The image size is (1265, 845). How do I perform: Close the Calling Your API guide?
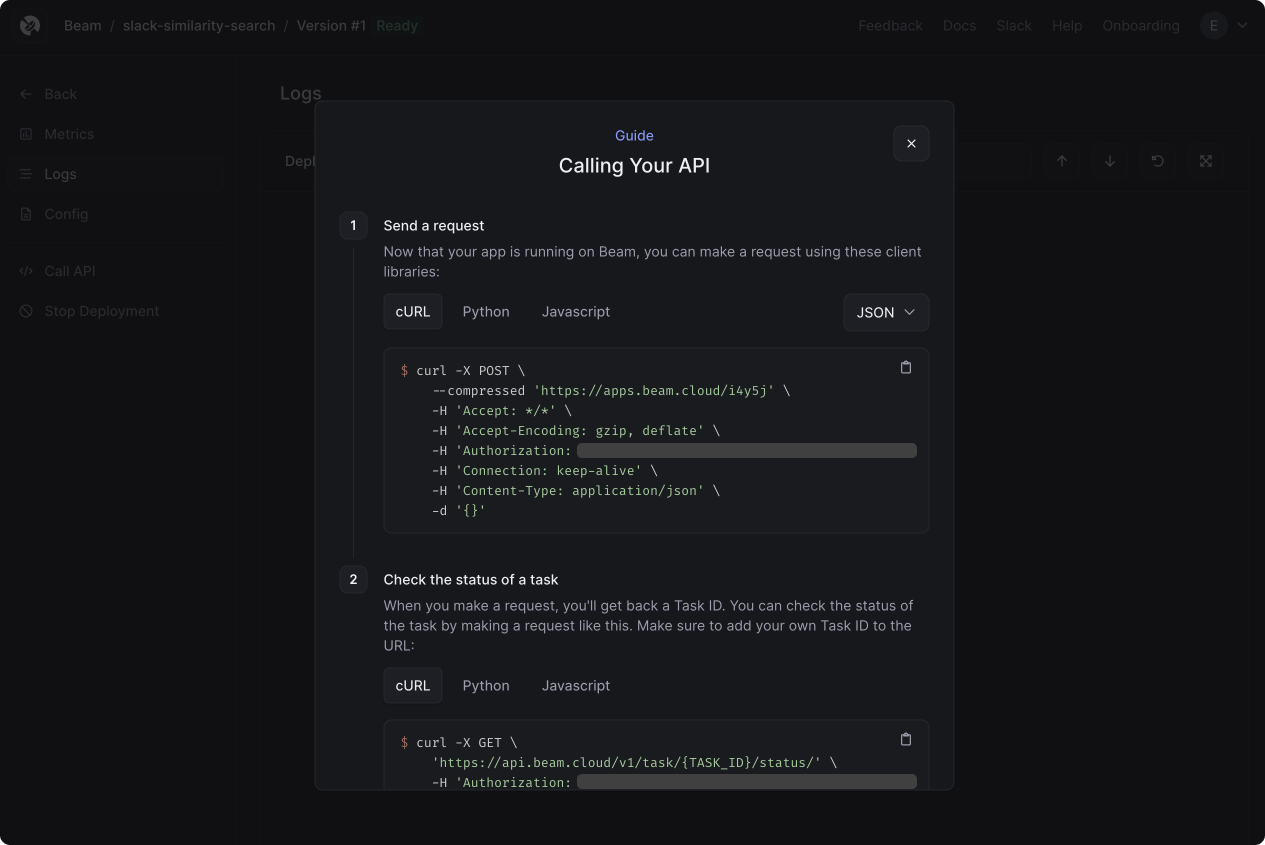pyautogui.click(x=911, y=144)
